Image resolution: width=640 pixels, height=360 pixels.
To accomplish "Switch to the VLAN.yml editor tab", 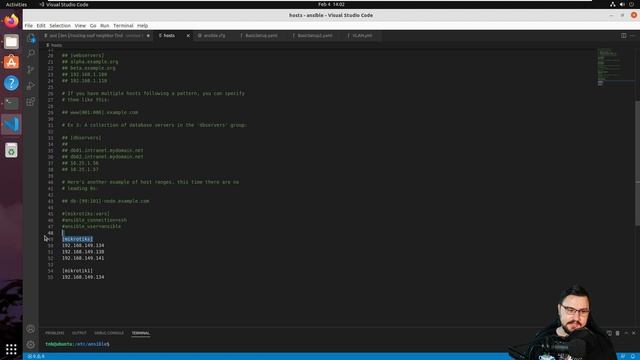I will coord(362,36).
